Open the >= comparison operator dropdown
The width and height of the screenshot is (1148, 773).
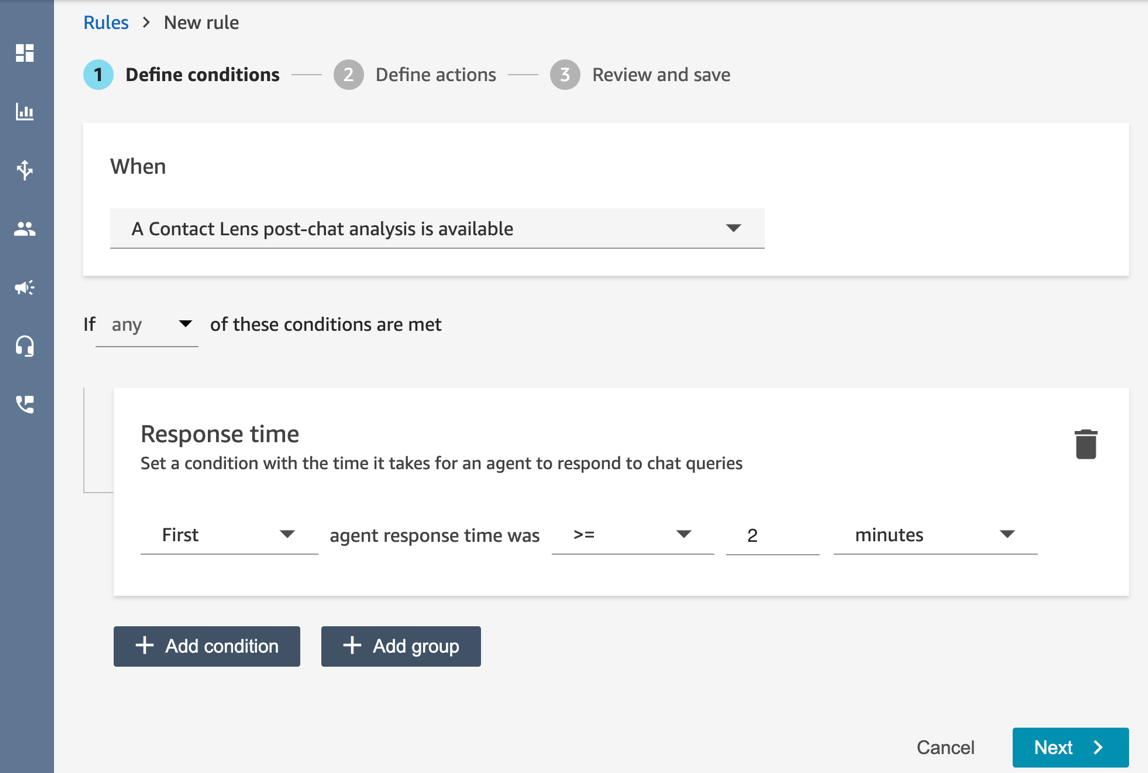click(x=632, y=535)
